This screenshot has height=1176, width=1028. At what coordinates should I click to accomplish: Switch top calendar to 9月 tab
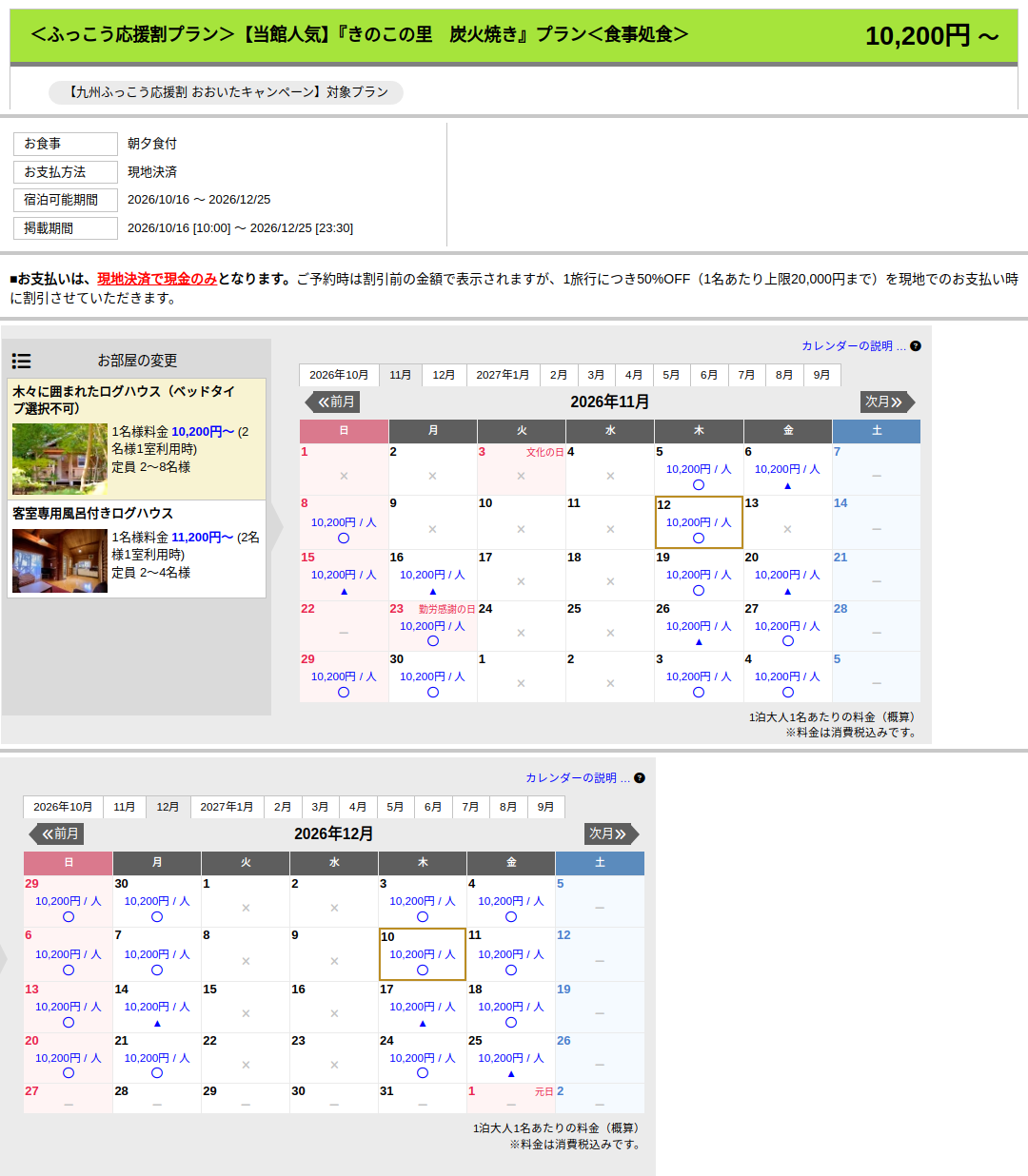coord(821,375)
